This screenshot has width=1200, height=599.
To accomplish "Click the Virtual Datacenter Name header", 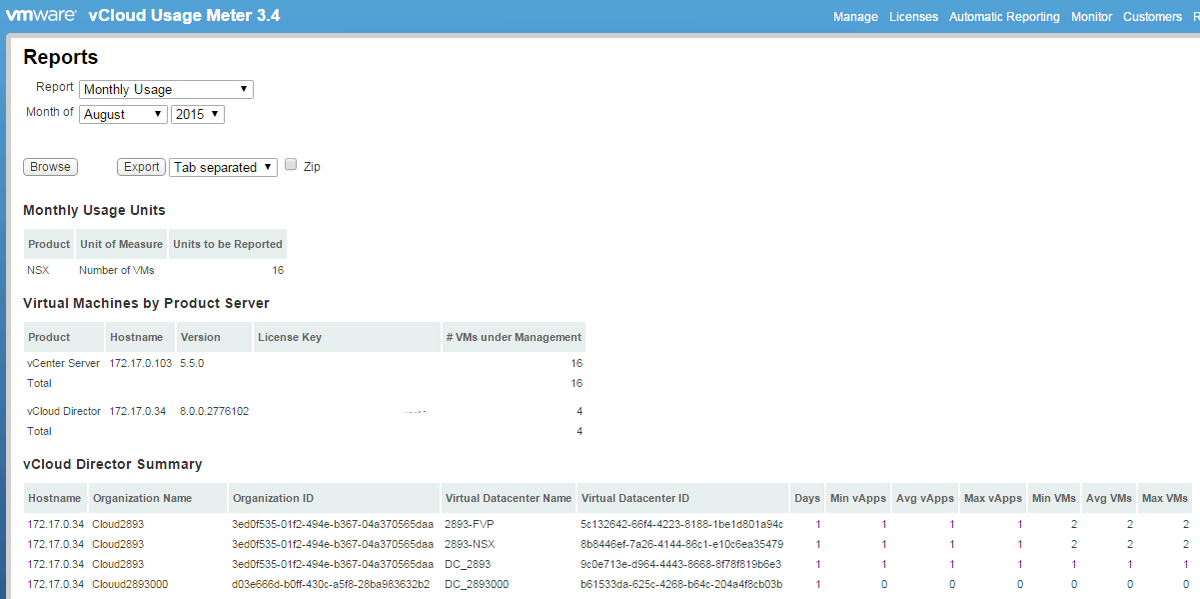I will (x=509, y=498).
